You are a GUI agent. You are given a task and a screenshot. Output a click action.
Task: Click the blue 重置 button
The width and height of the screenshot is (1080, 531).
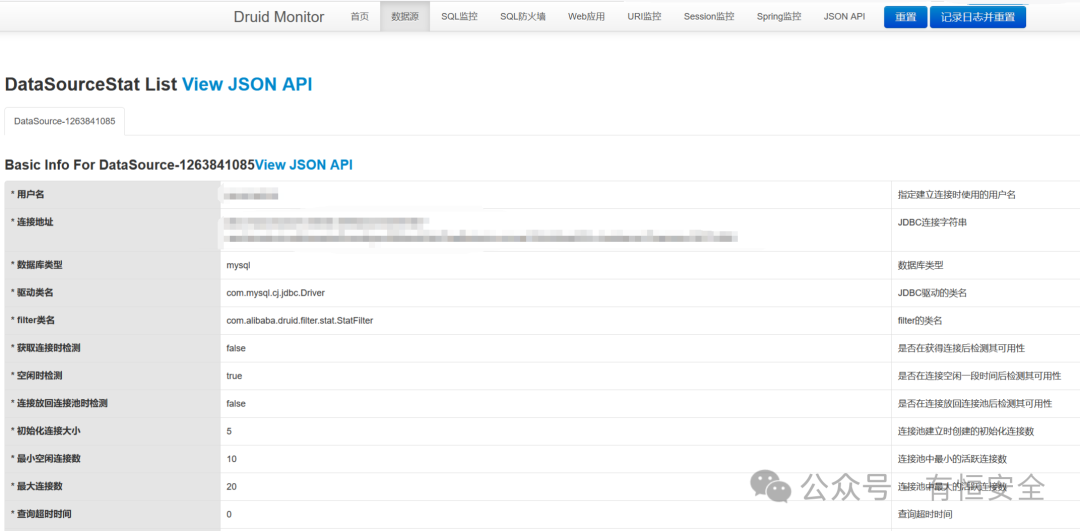point(906,18)
